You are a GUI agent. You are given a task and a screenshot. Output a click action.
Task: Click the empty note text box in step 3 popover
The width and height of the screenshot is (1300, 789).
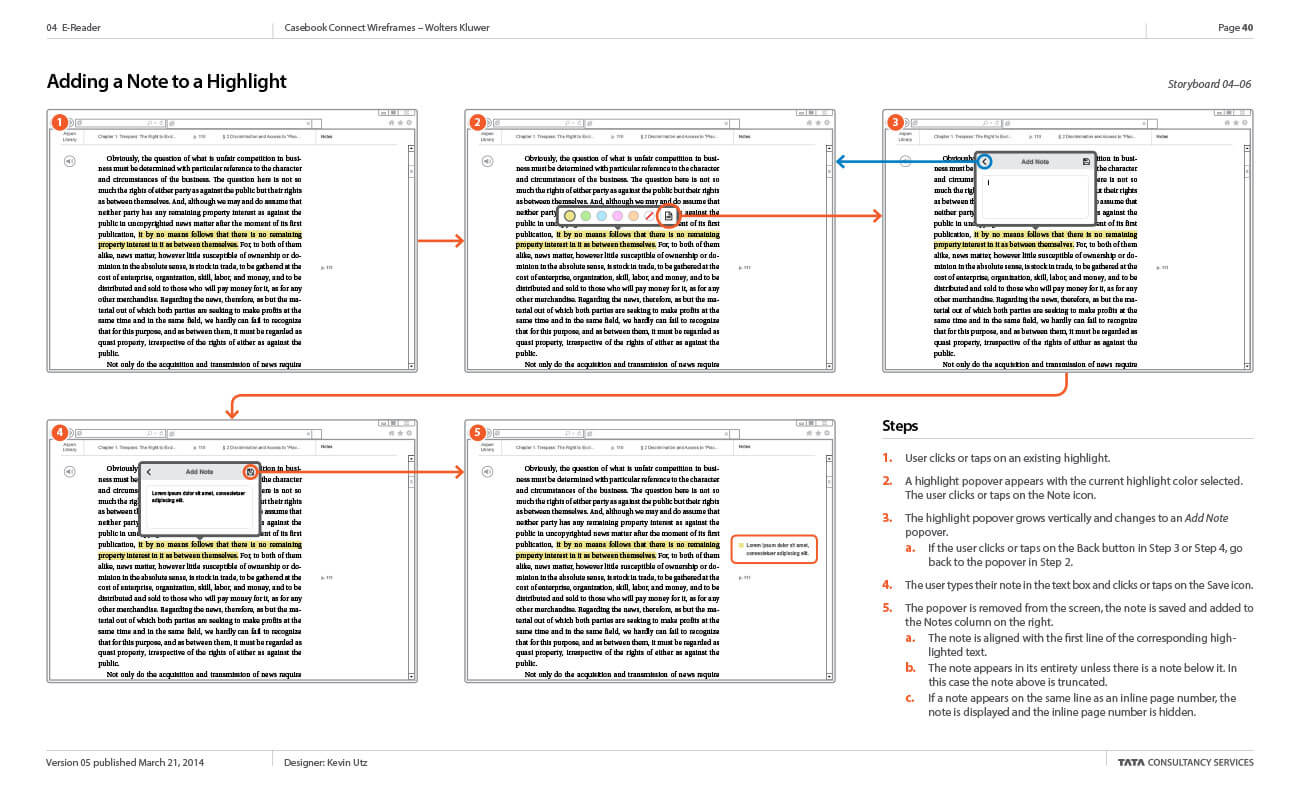click(x=1036, y=196)
